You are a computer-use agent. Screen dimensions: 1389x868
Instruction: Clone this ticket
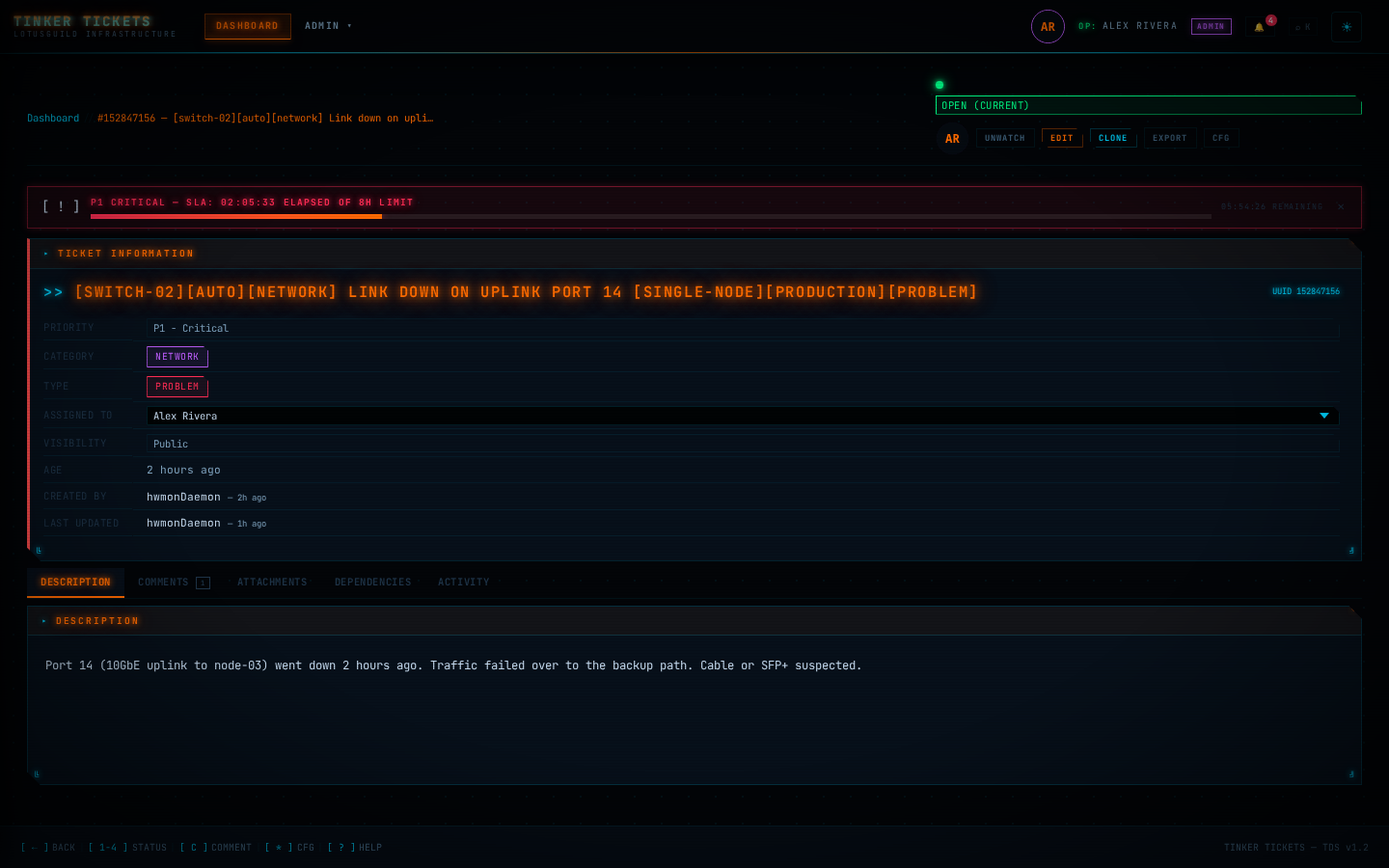pyautogui.click(x=1113, y=138)
